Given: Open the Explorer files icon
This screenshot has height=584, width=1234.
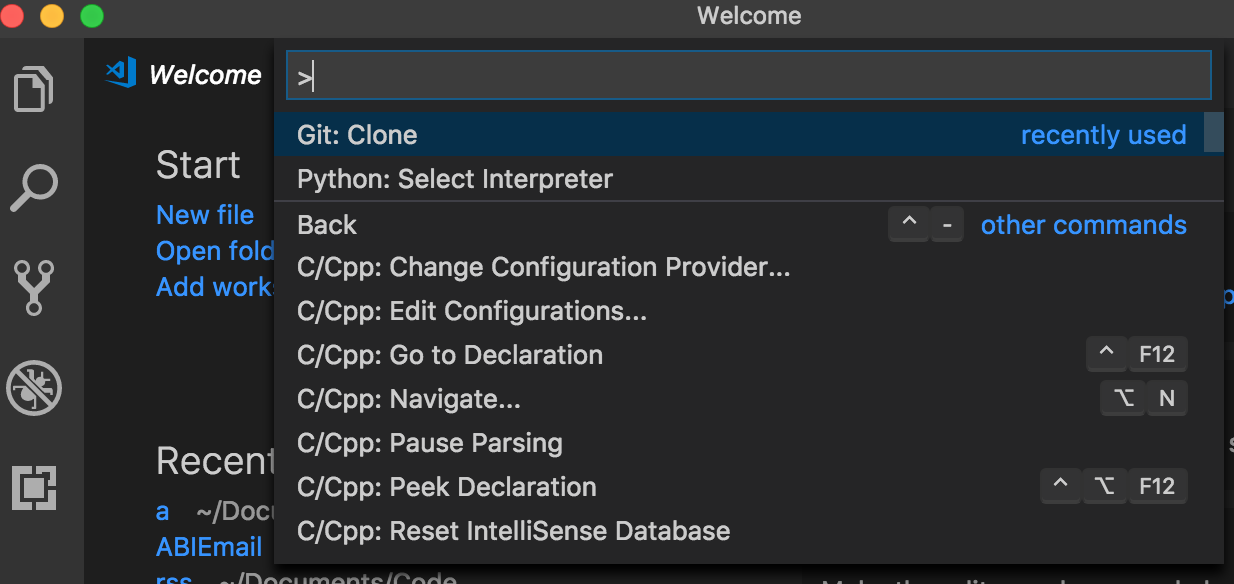Looking at the screenshot, I should coord(36,88).
